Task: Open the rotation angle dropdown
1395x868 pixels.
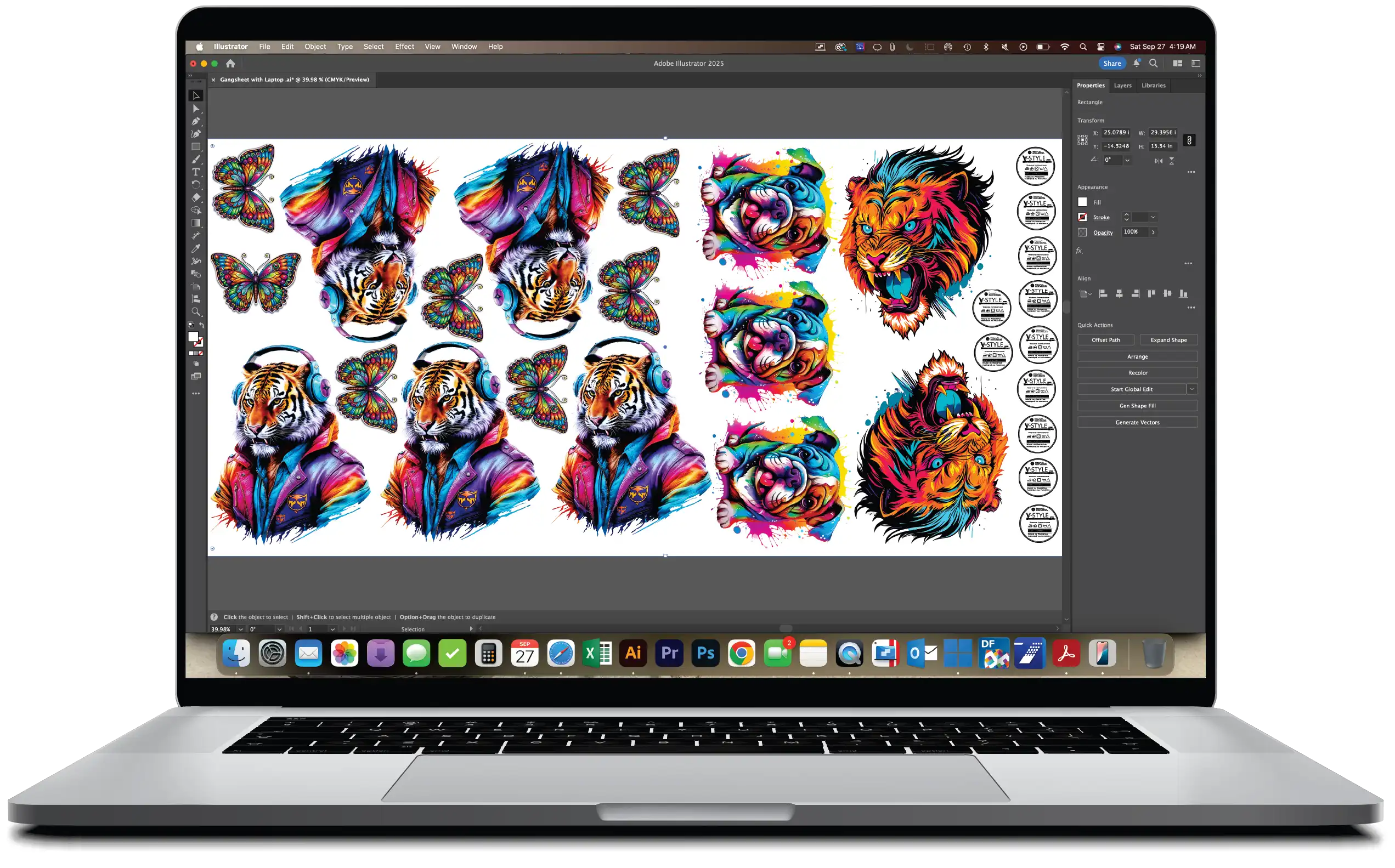Action: tap(1127, 161)
